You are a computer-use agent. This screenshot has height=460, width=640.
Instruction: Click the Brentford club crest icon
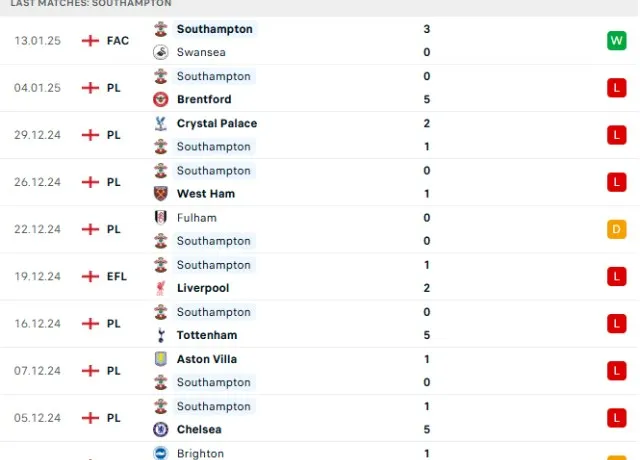pos(161,99)
